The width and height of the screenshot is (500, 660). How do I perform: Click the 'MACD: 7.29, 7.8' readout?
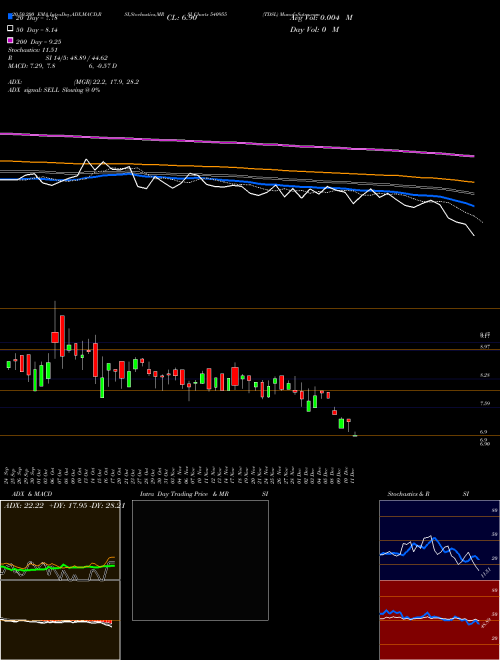point(32,66)
